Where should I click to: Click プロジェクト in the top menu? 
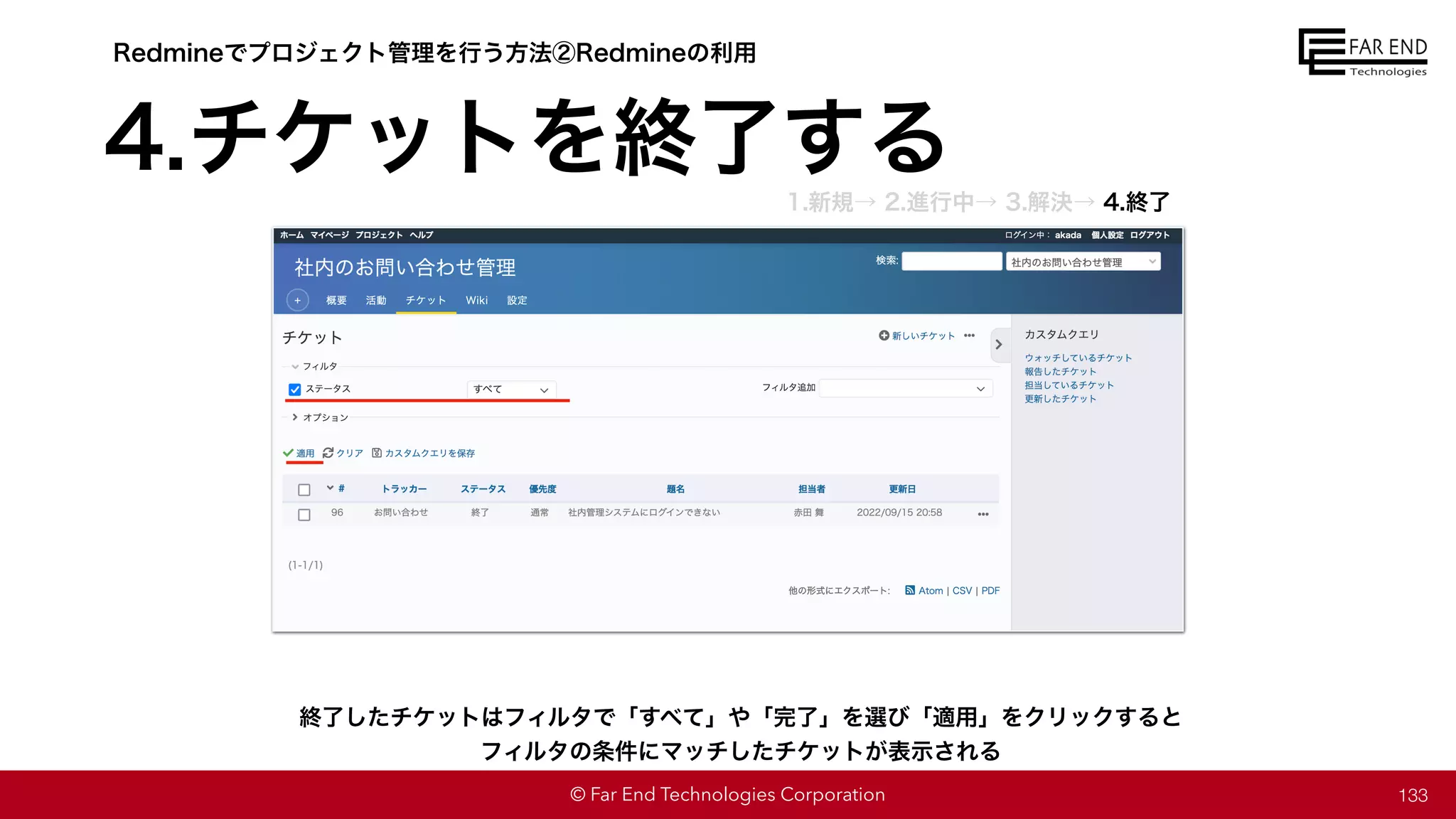tap(379, 235)
